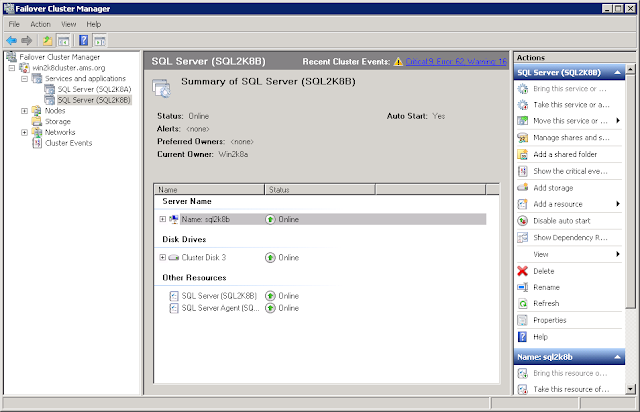This screenshot has width=640, height=412.
Task: Open Manage shares and storage action
Action: [x=569, y=138]
